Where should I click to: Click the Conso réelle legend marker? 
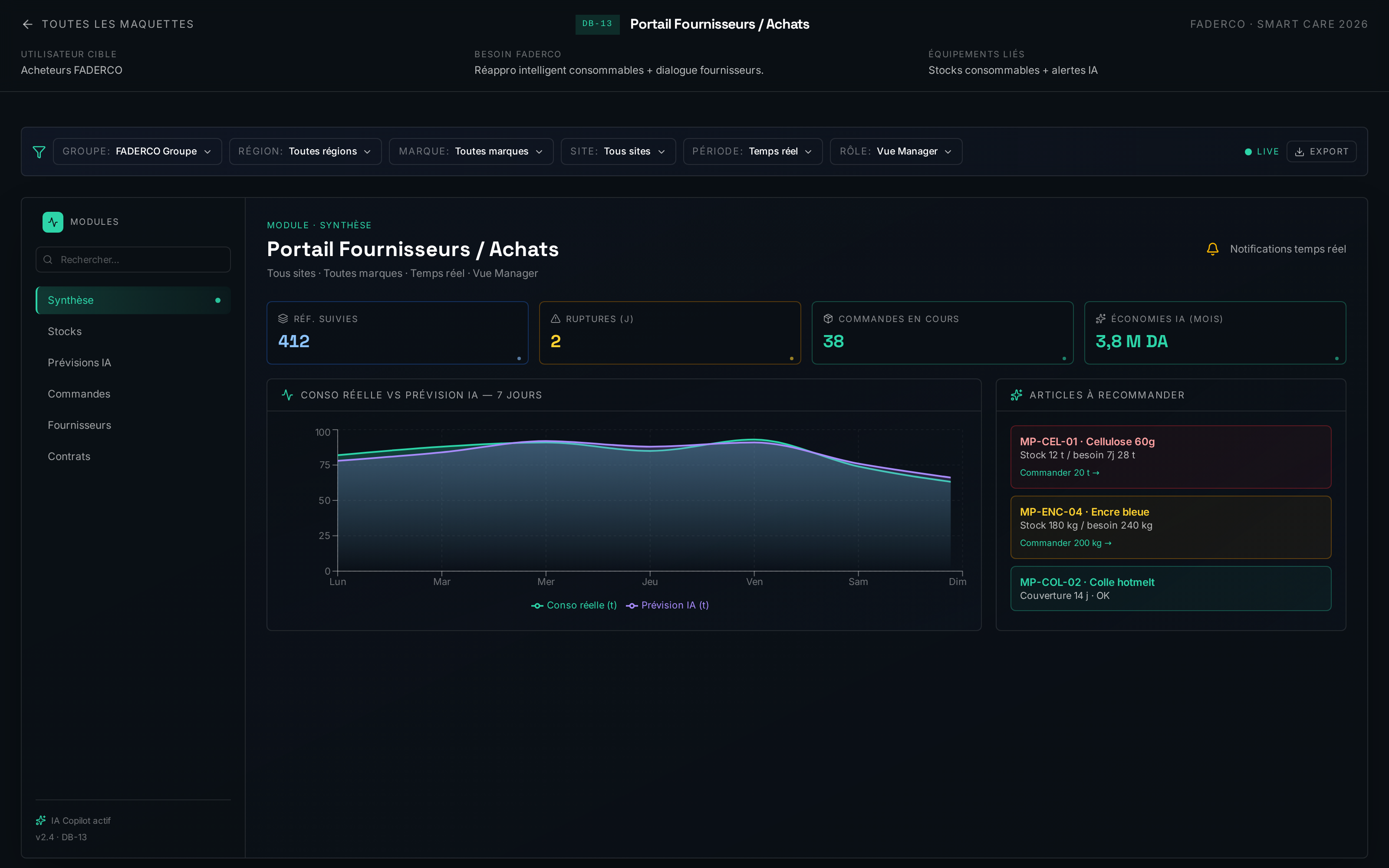click(537, 606)
